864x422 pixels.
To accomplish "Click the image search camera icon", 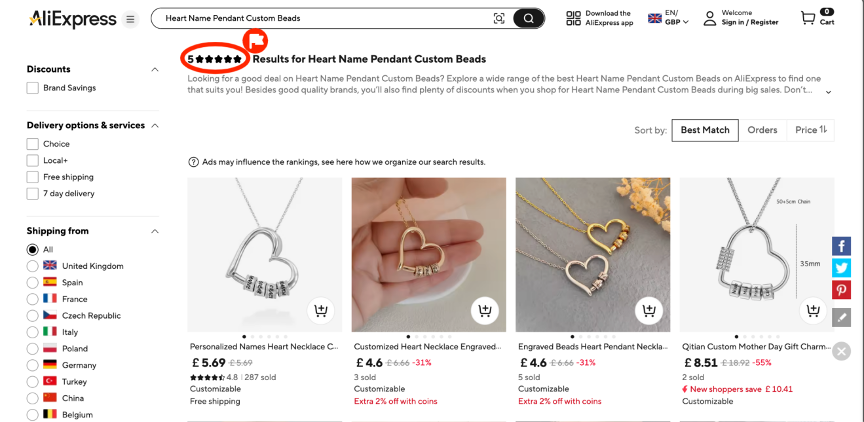I will (499, 18).
